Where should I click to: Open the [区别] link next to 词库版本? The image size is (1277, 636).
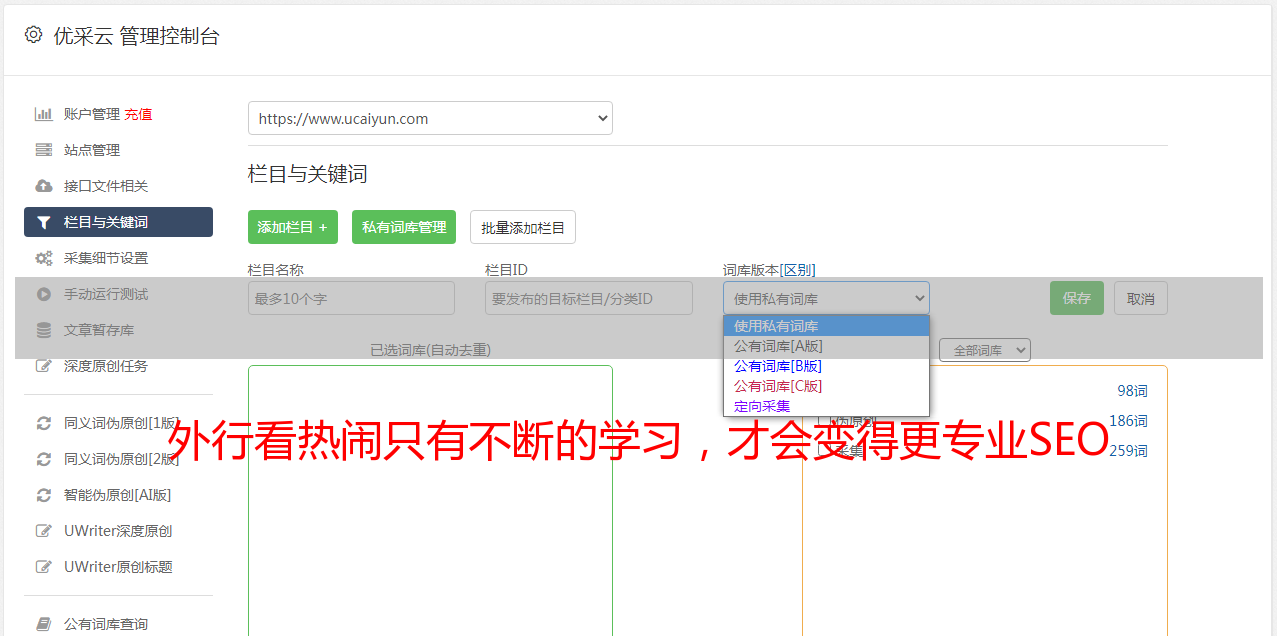click(x=797, y=270)
